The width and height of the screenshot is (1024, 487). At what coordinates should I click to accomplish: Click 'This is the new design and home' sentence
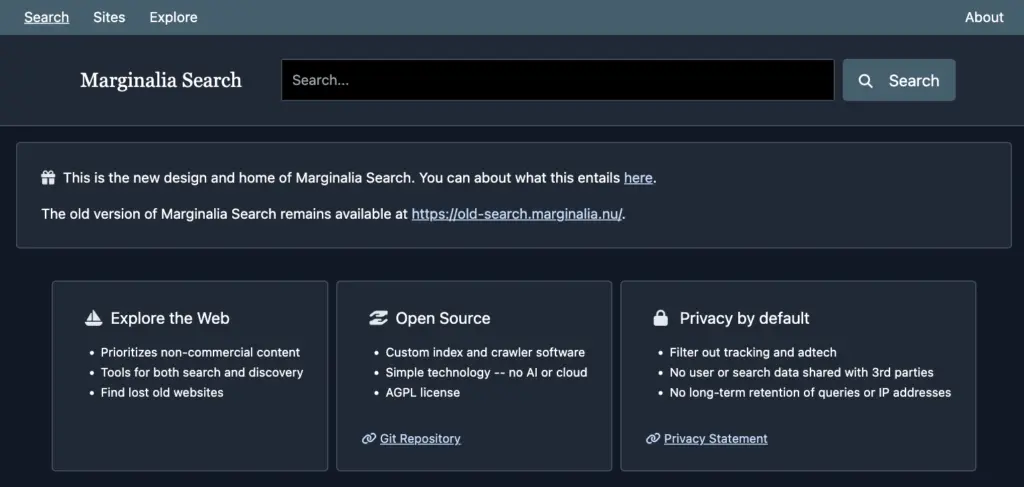point(360,178)
